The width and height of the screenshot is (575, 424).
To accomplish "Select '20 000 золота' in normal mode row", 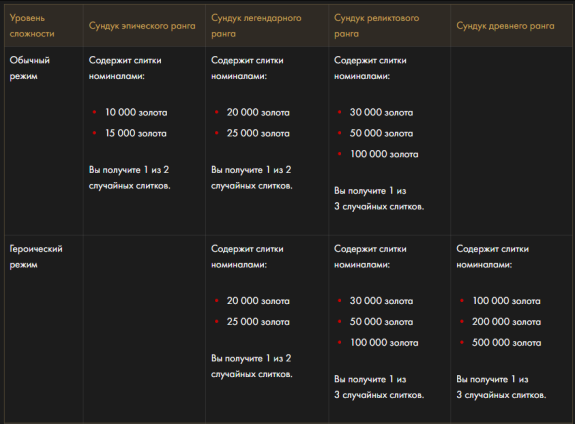I will [x=258, y=112].
